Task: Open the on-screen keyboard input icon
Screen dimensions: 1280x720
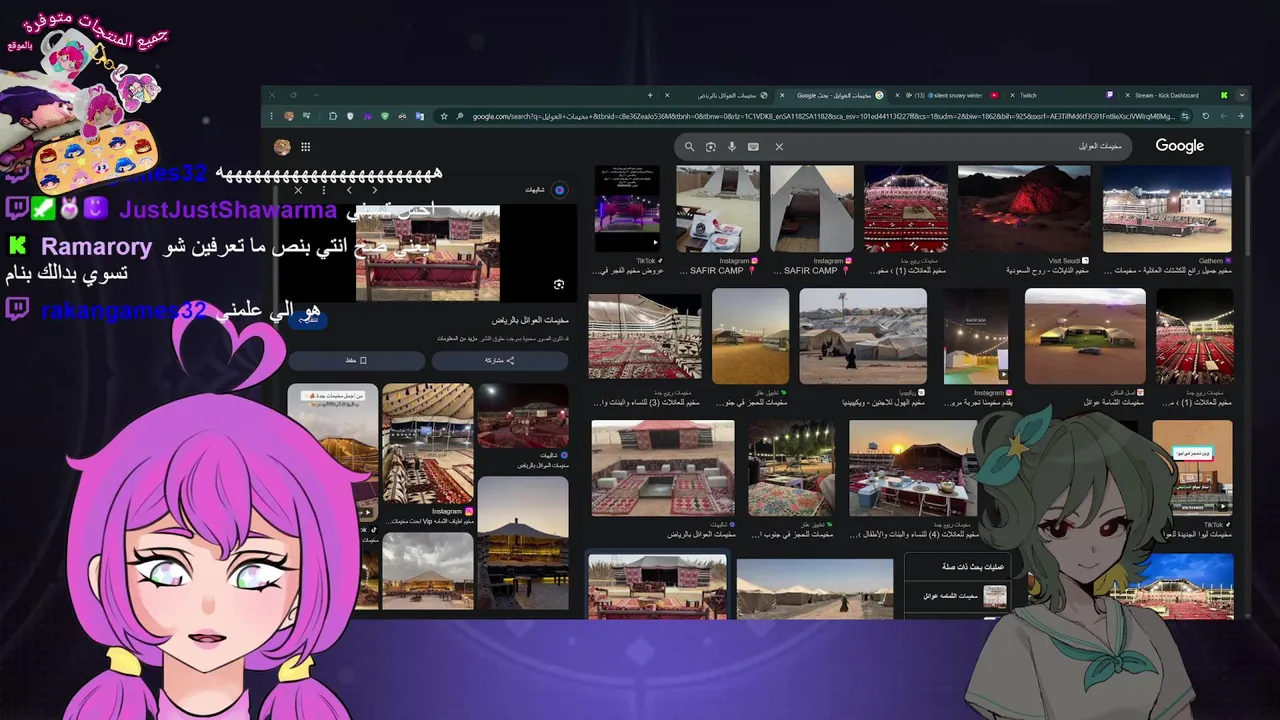Action: click(753, 147)
